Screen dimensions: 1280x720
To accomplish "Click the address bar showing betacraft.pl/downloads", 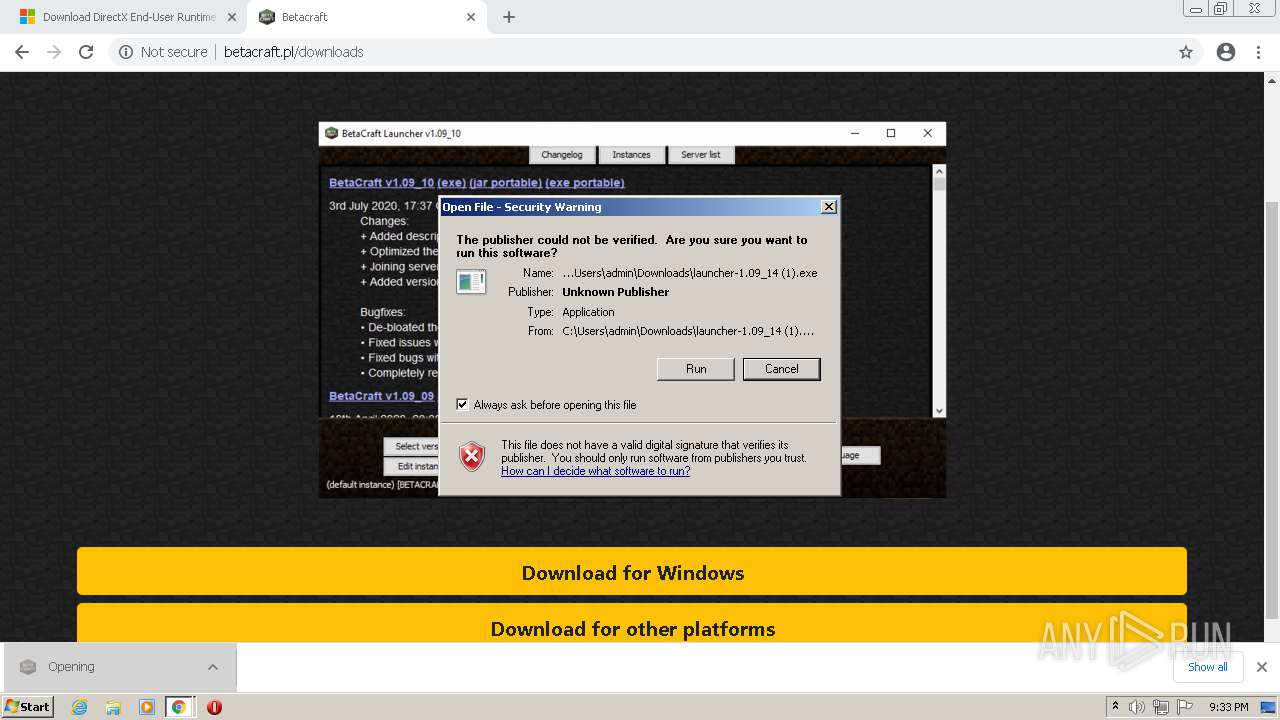I will [640, 52].
